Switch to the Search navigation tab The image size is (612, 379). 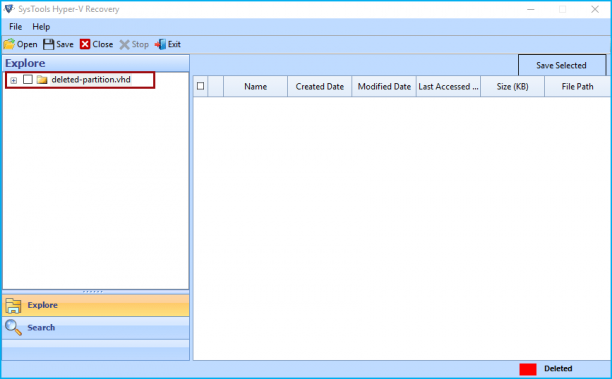tap(96, 327)
